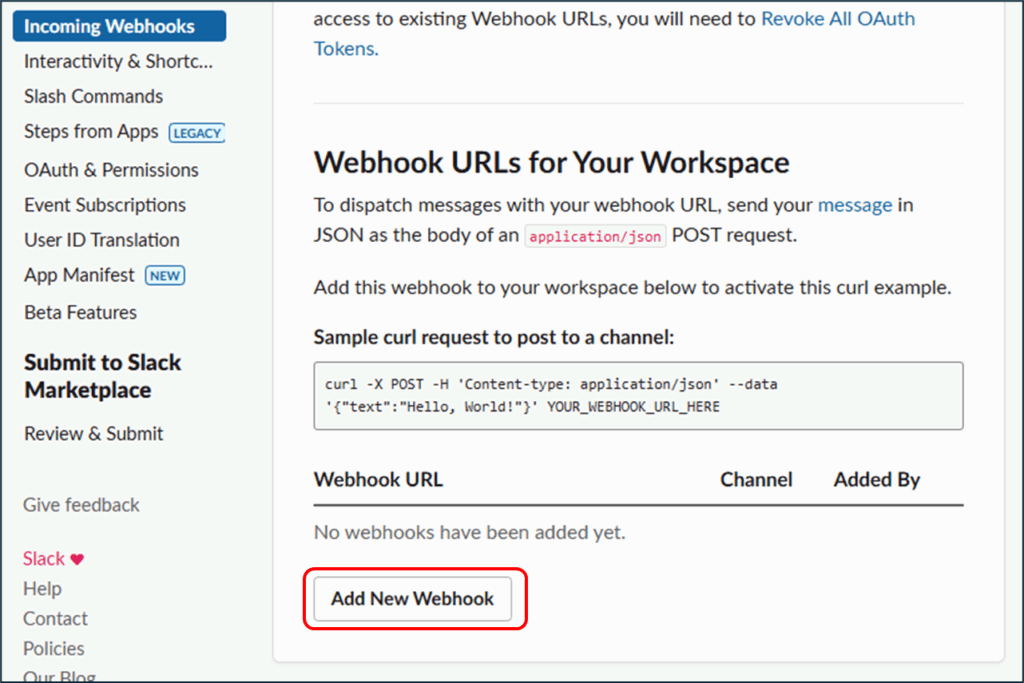Open the App Manifest page
The width and height of the screenshot is (1024, 683).
pyautogui.click(x=79, y=275)
